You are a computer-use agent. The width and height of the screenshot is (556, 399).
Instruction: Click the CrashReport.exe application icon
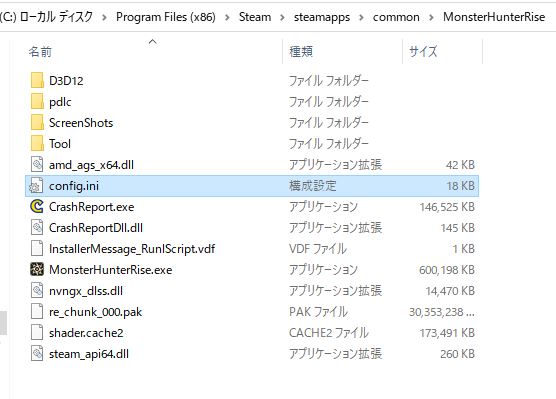37,206
